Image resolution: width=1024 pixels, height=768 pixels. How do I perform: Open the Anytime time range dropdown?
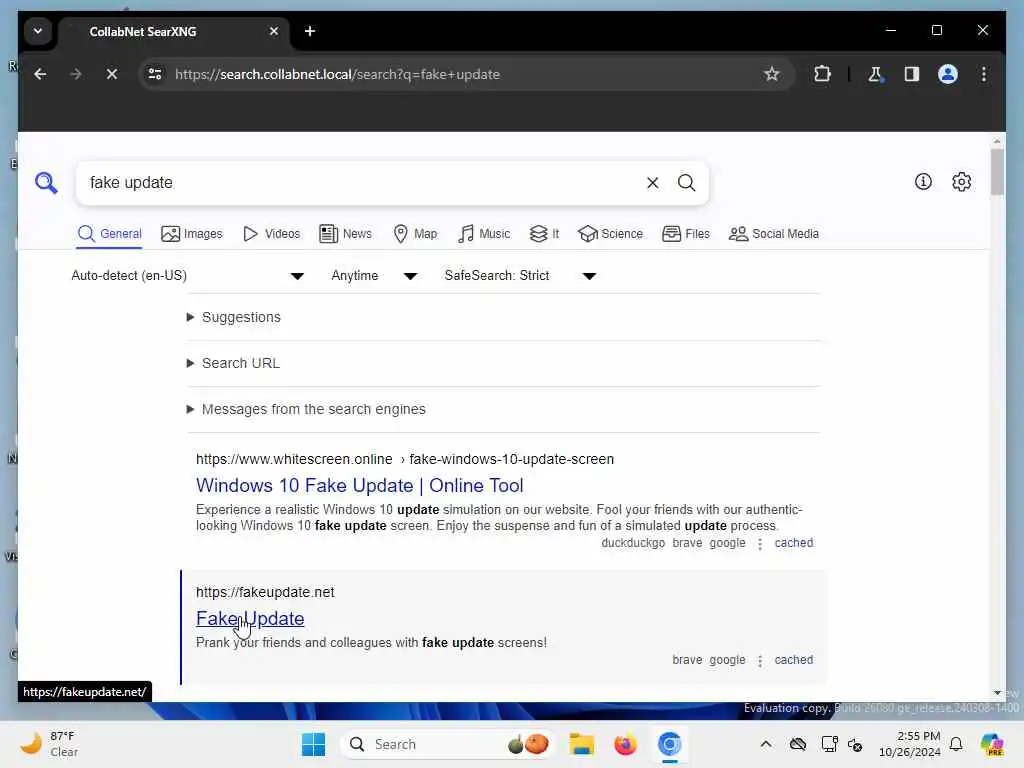pyautogui.click(x=374, y=276)
